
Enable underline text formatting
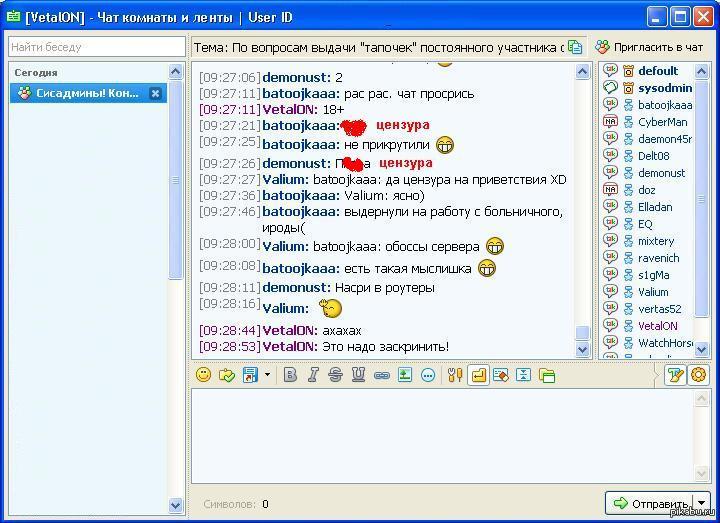358,375
